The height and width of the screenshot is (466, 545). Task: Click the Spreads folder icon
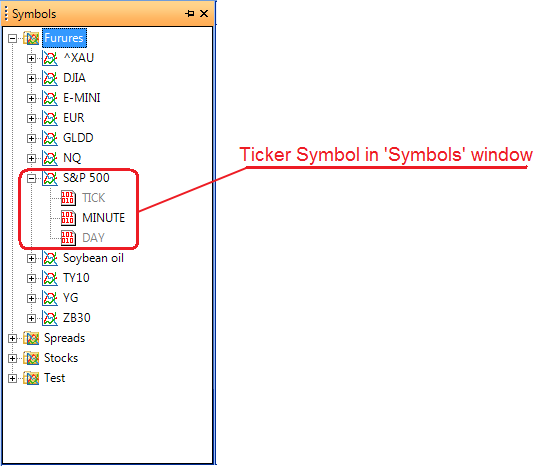[31, 338]
